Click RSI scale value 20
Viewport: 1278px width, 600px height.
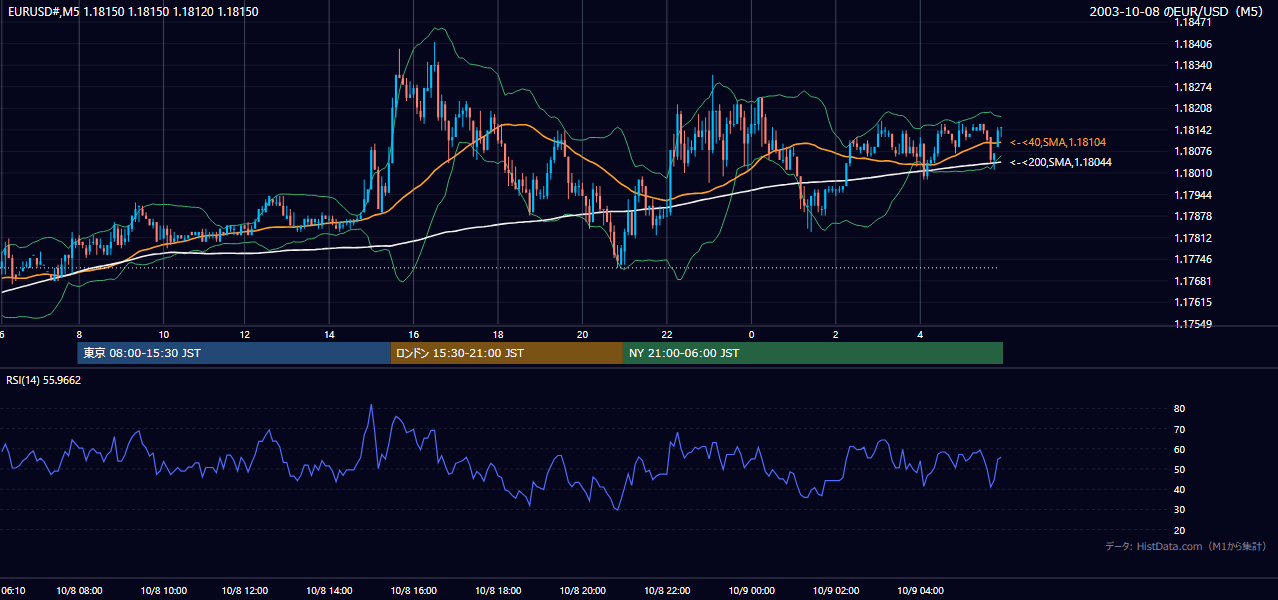pos(1179,530)
